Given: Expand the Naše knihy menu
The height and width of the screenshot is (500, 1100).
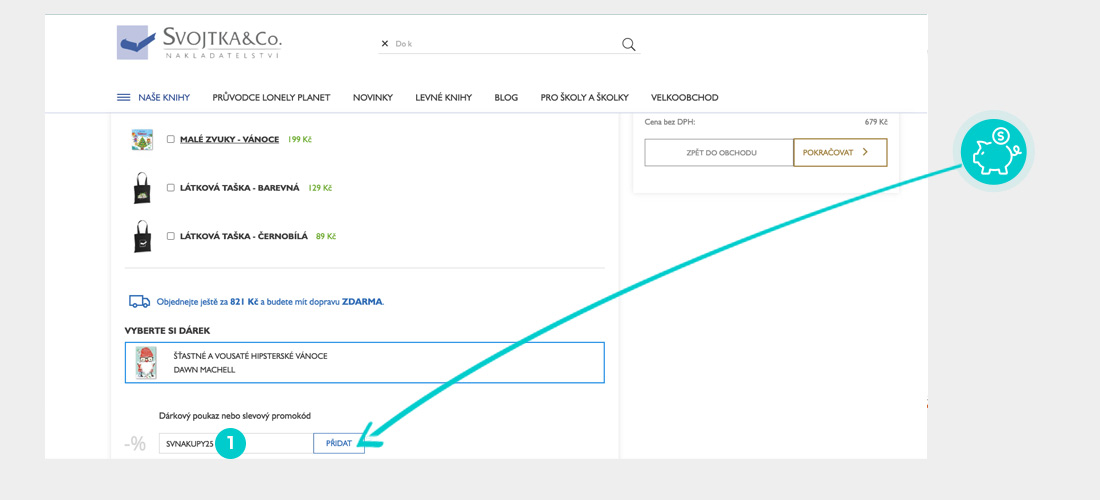Looking at the screenshot, I should pyautogui.click(x=163, y=98).
